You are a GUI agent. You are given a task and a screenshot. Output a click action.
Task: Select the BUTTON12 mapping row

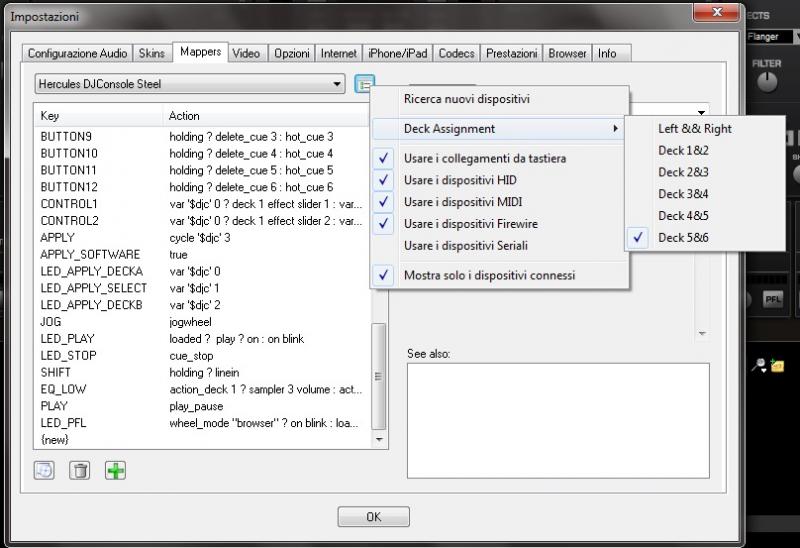point(202,187)
